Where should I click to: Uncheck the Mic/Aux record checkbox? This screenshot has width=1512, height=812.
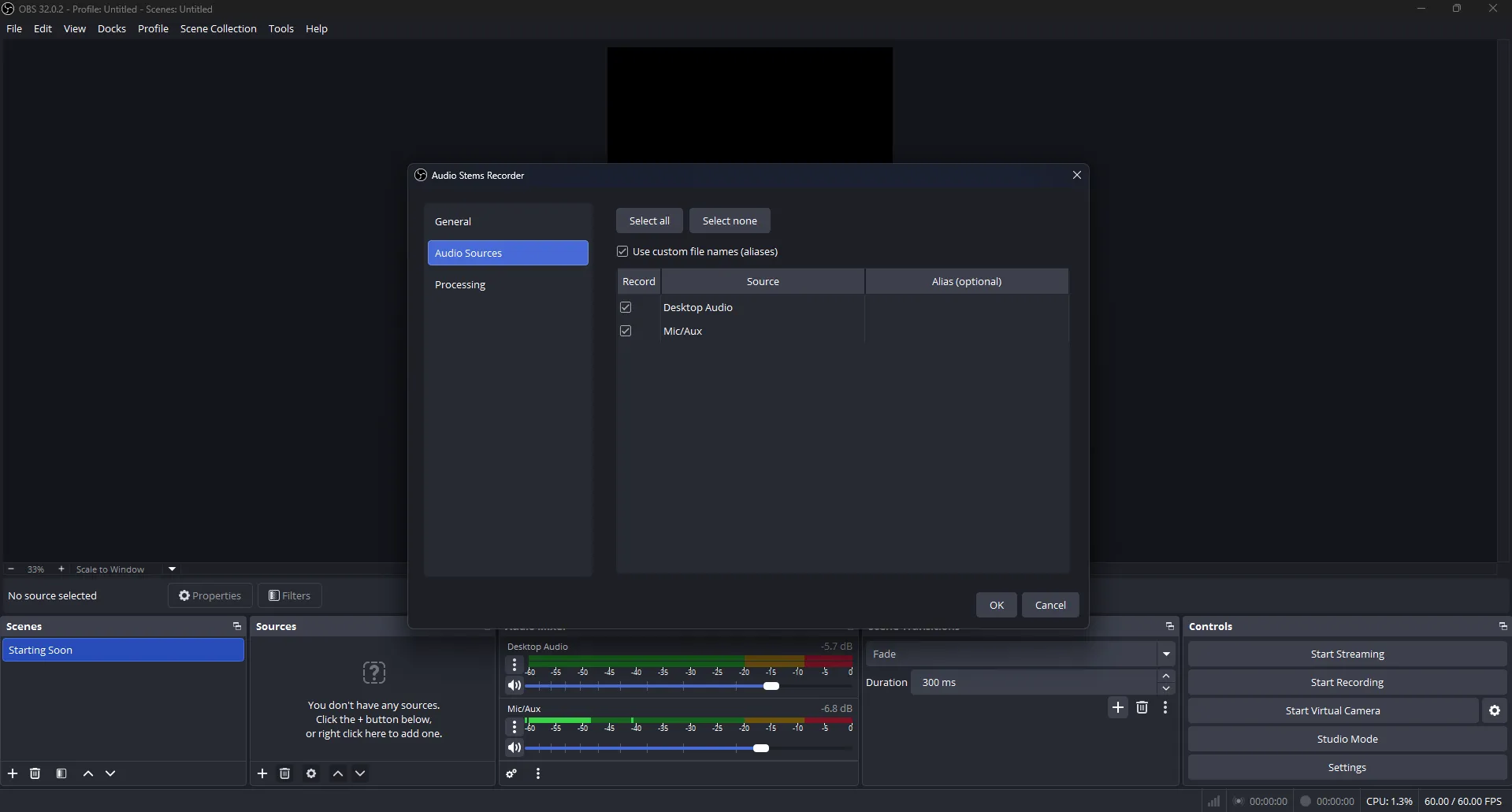tap(626, 331)
